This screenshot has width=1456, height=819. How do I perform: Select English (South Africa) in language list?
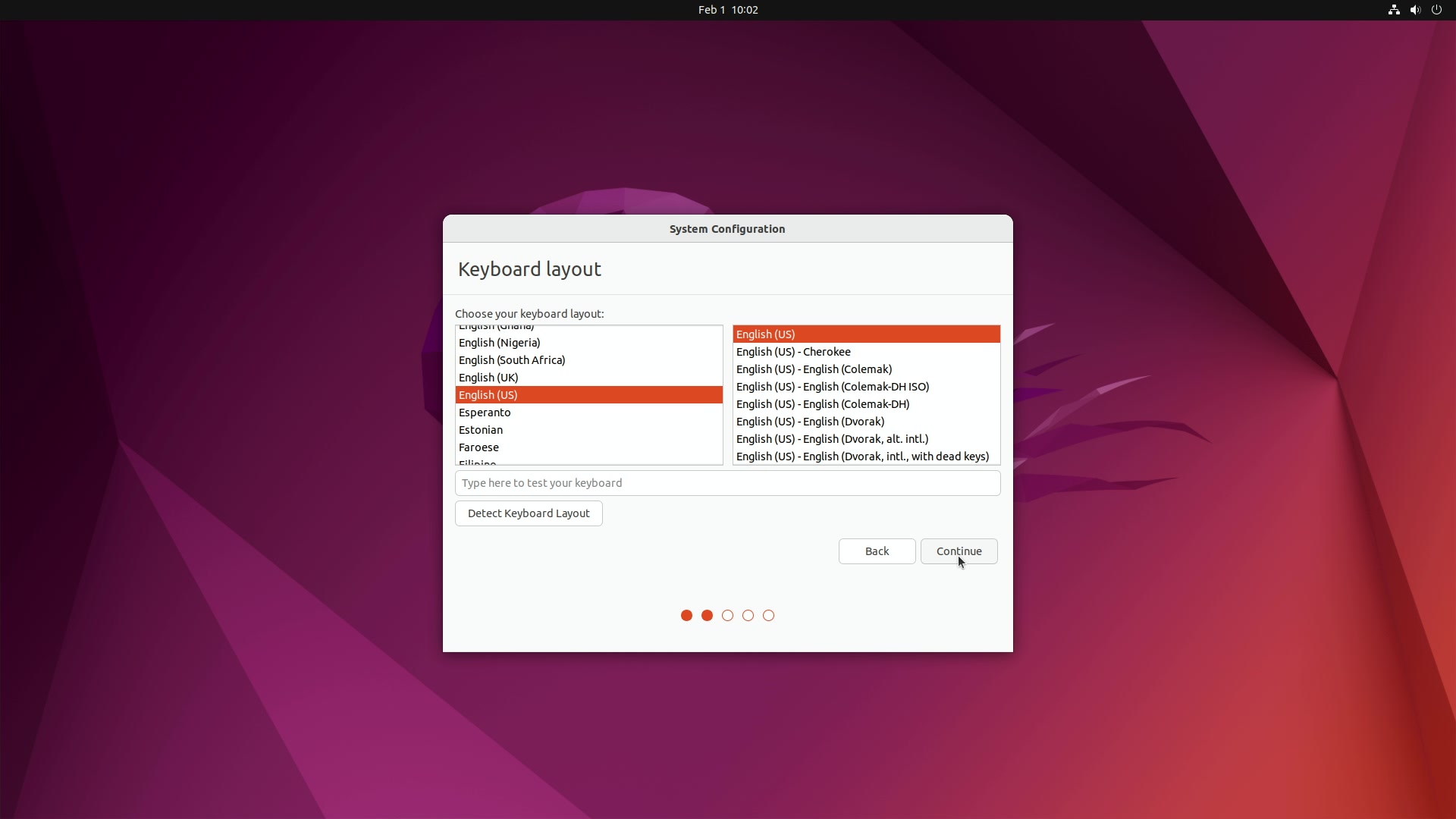pos(588,360)
